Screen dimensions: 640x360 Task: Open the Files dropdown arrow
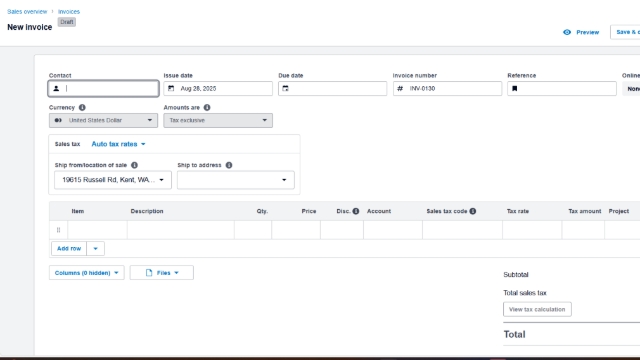click(176, 273)
